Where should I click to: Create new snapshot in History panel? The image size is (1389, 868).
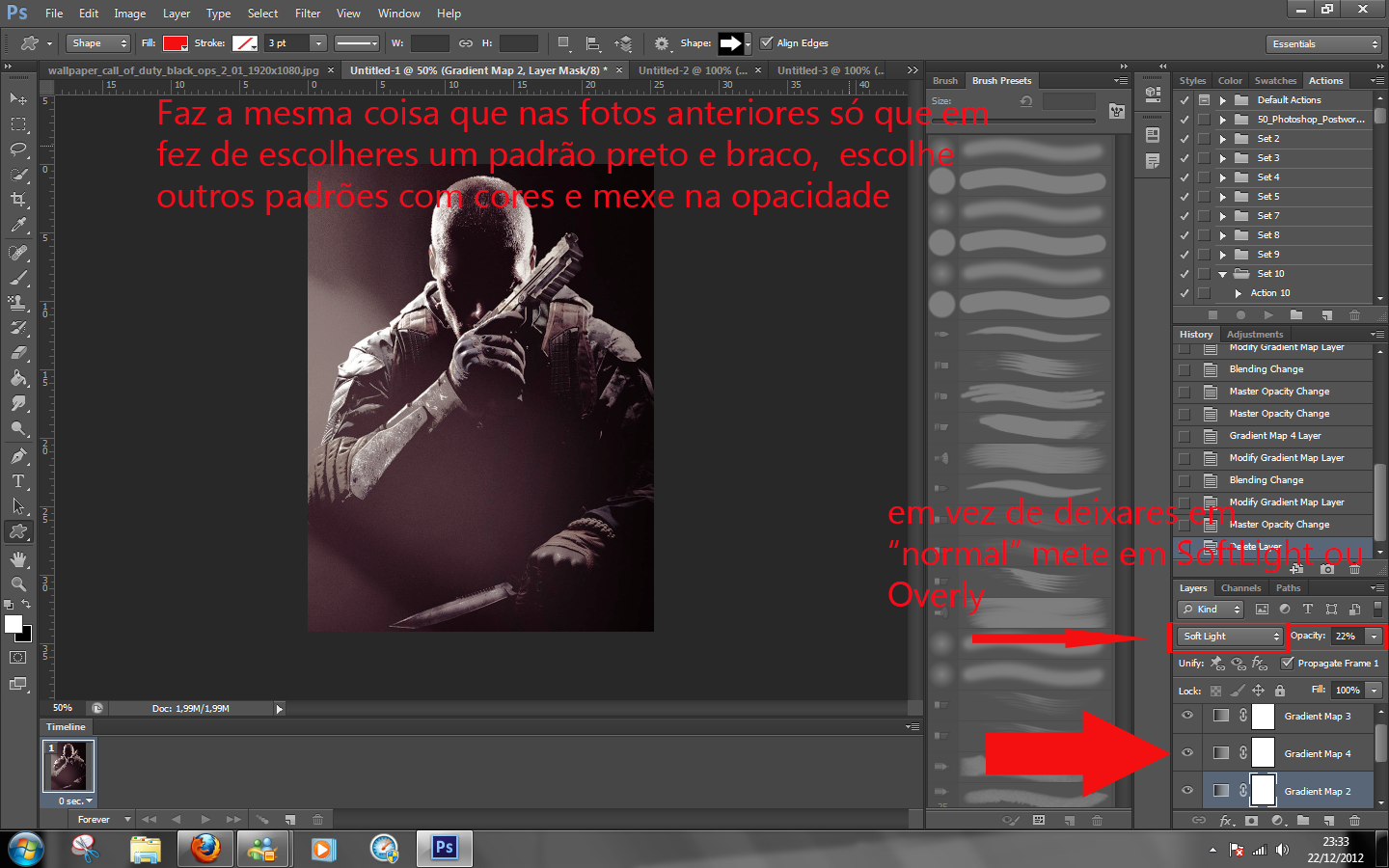coord(1327,569)
